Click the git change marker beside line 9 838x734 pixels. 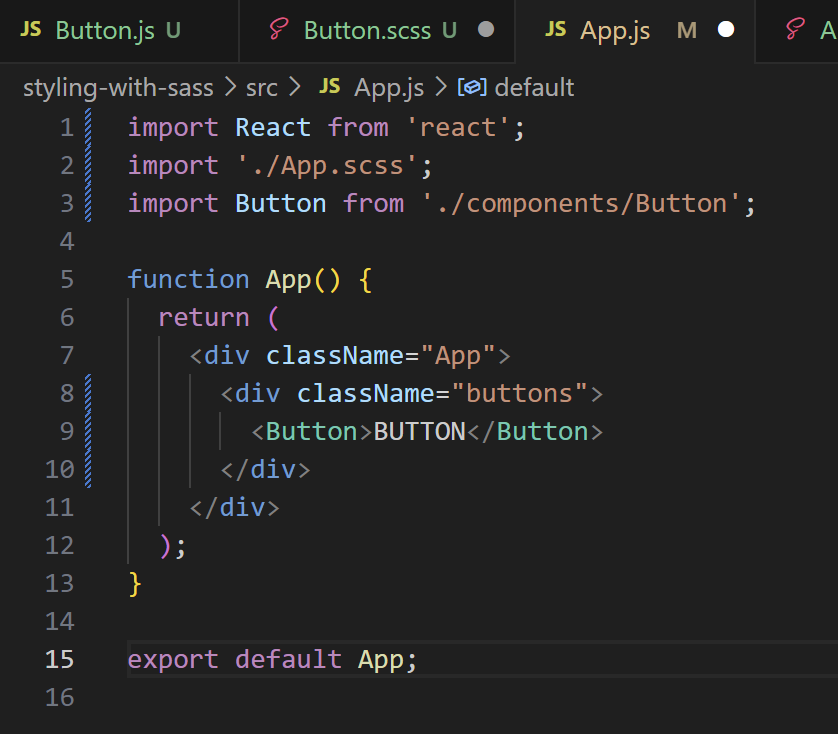88,431
